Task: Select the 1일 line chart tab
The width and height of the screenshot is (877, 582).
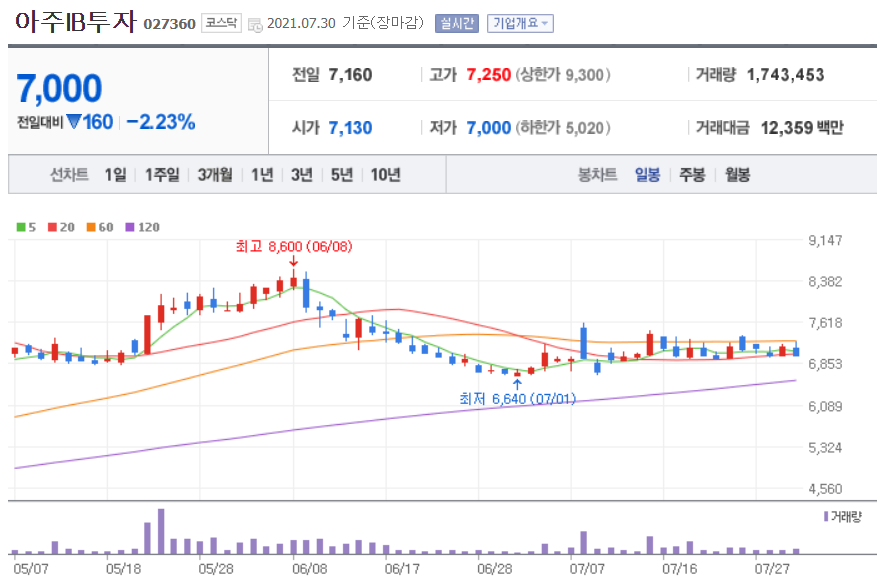Action: (116, 175)
